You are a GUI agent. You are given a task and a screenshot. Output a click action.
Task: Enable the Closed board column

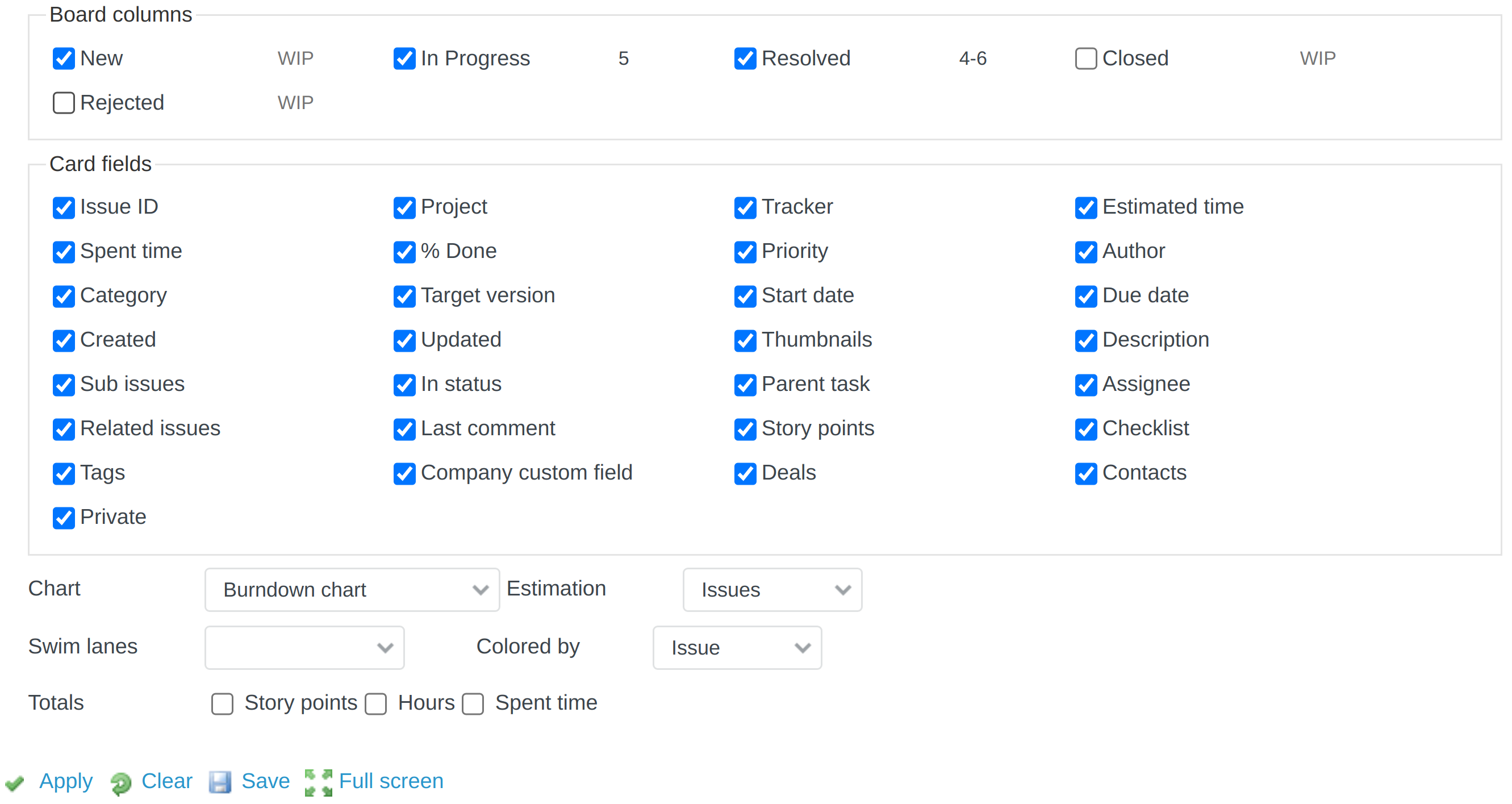[x=1085, y=58]
